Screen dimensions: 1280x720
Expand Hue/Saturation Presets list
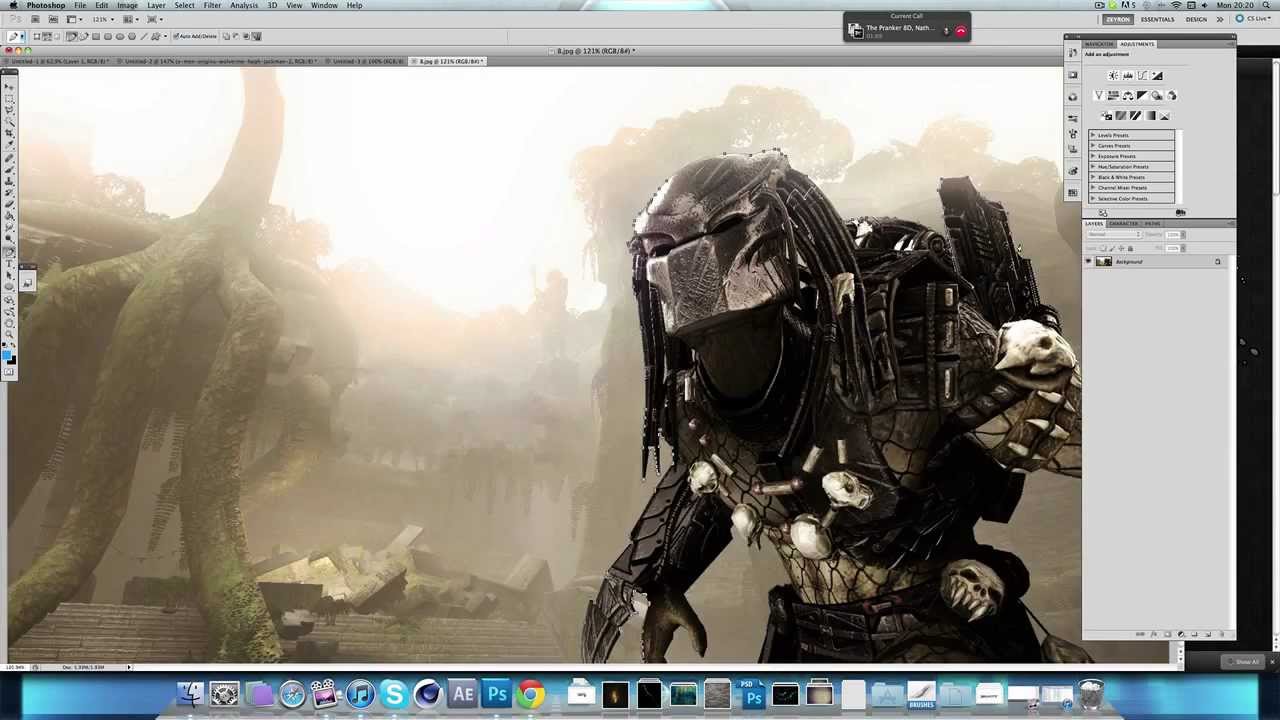(x=1093, y=167)
